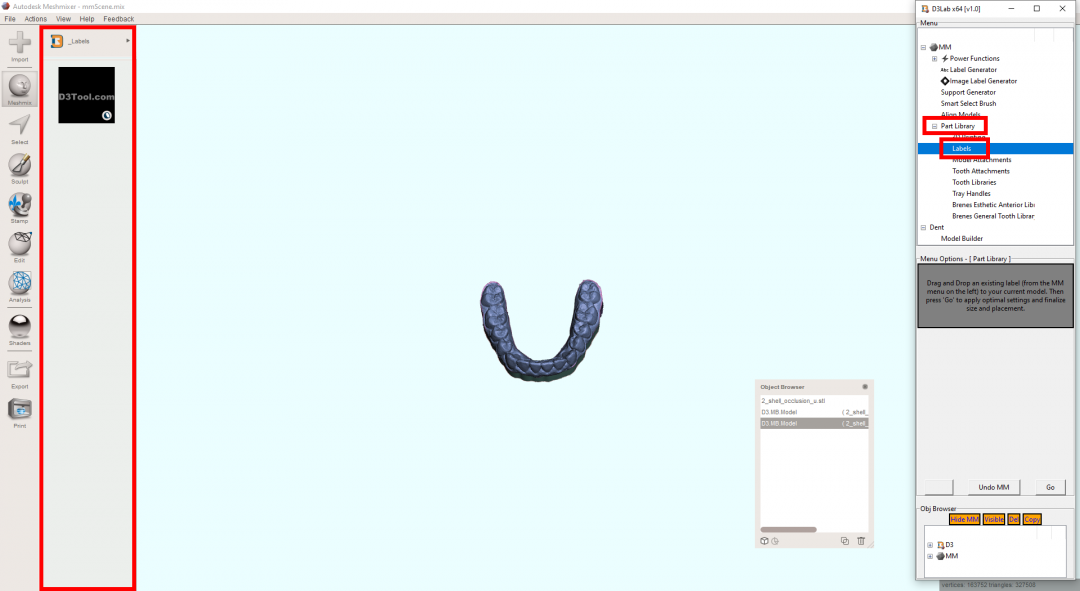Open the Actions menu
The width and height of the screenshot is (1080, 591).
[36, 18]
